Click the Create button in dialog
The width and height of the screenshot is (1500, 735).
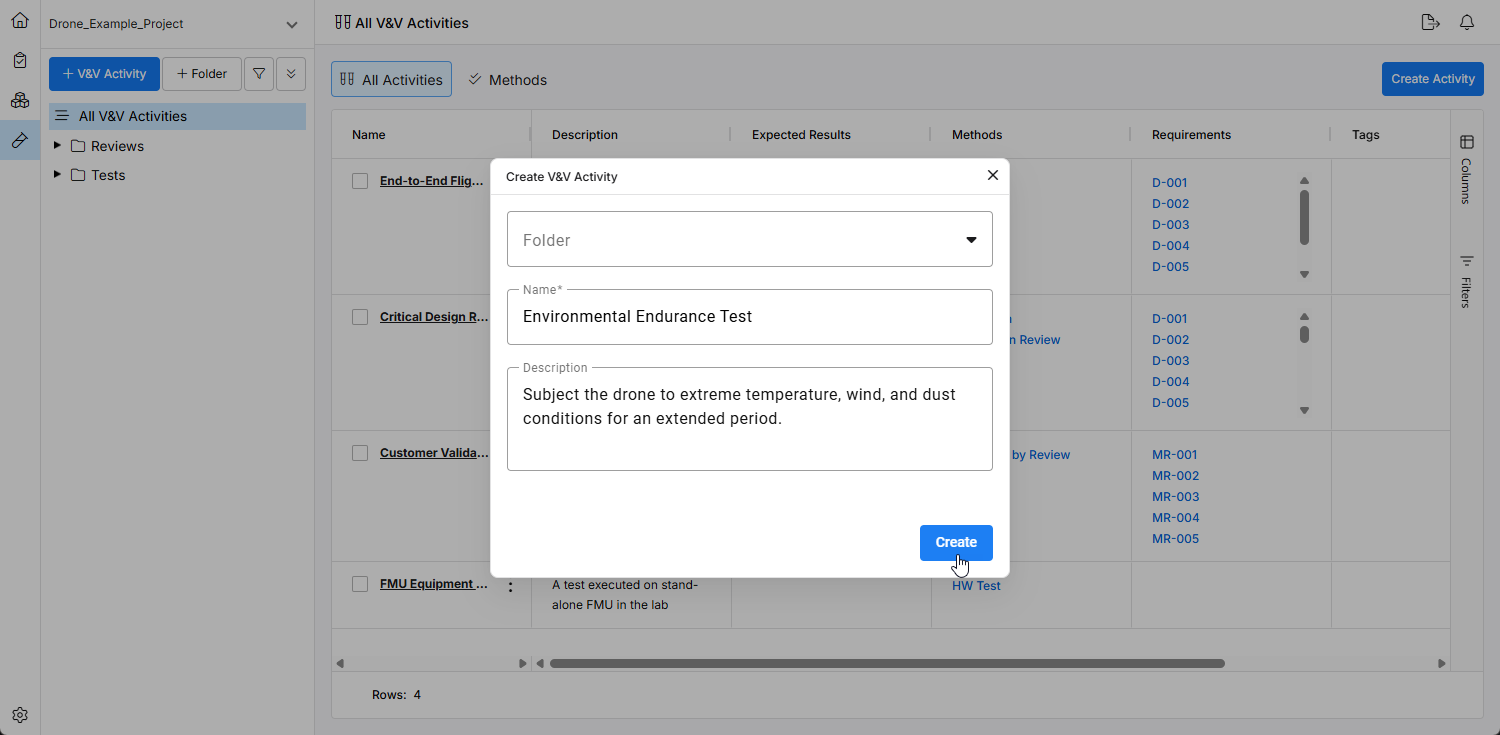click(955, 542)
